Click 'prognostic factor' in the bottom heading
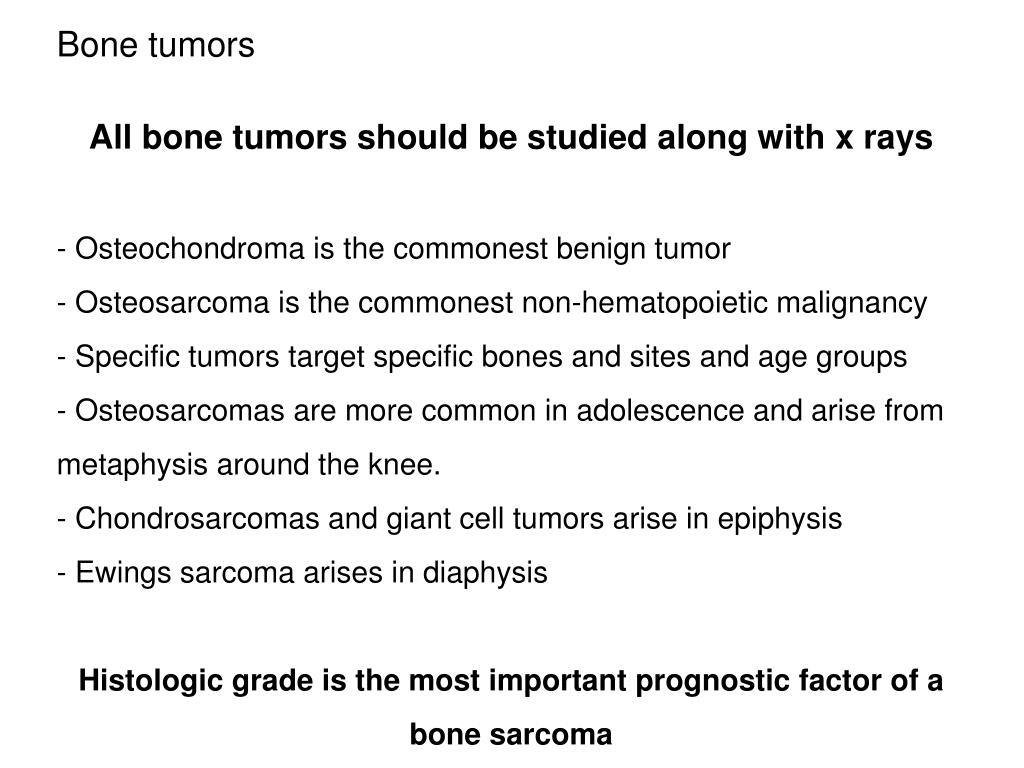Image resolution: width=1024 pixels, height=768 pixels. coord(758,681)
